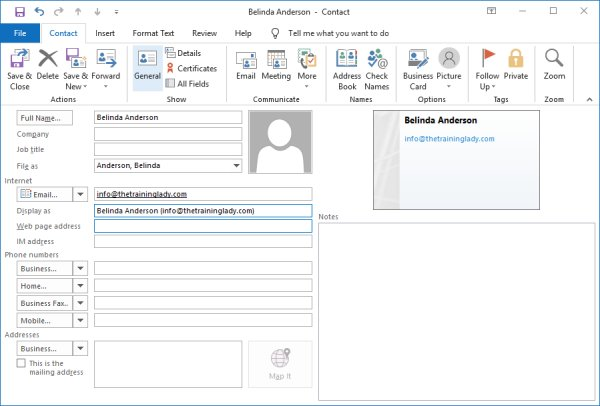The width and height of the screenshot is (600, 406).
Task: Click the Redo arrow in the title bar
Action: pos(59,11)
